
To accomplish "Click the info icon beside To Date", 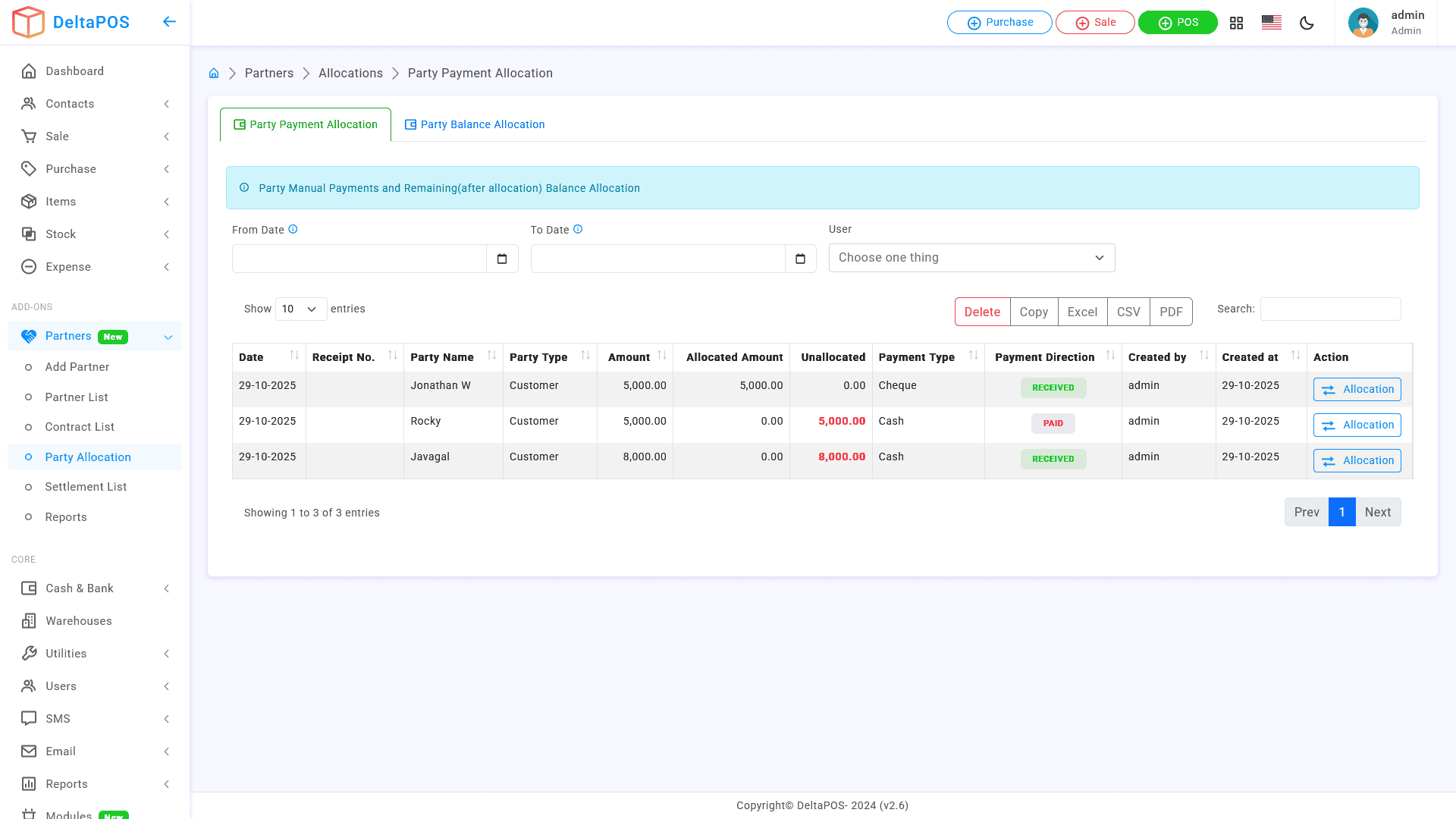I will tap(578, 229).
